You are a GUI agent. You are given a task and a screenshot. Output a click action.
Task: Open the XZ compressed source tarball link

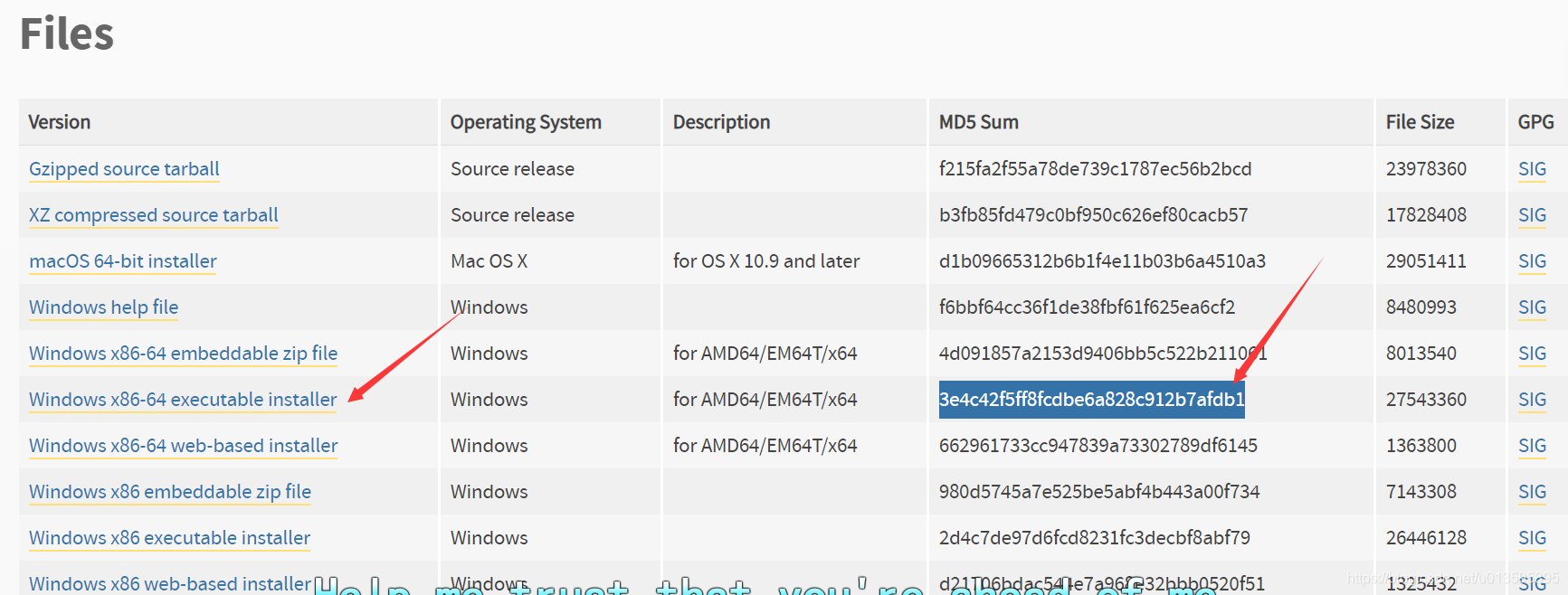(154, 215)
